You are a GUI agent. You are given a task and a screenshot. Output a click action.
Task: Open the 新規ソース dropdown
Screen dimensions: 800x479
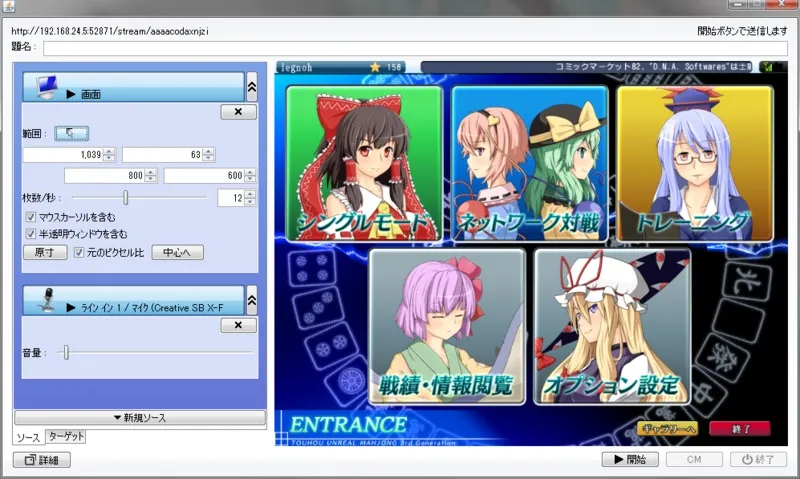coord(140,418)
